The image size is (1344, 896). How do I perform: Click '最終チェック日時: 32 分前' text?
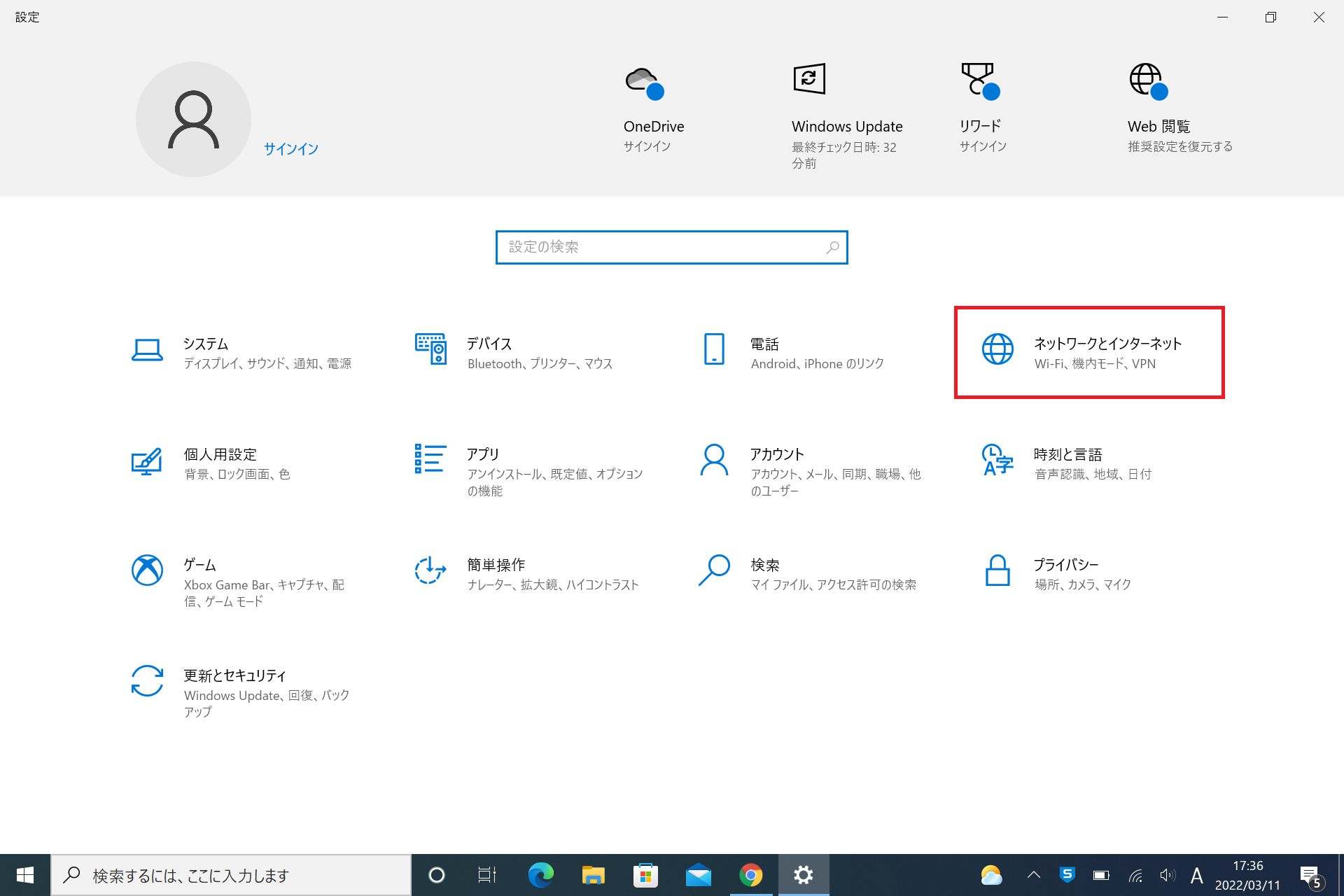coord(844,155)
